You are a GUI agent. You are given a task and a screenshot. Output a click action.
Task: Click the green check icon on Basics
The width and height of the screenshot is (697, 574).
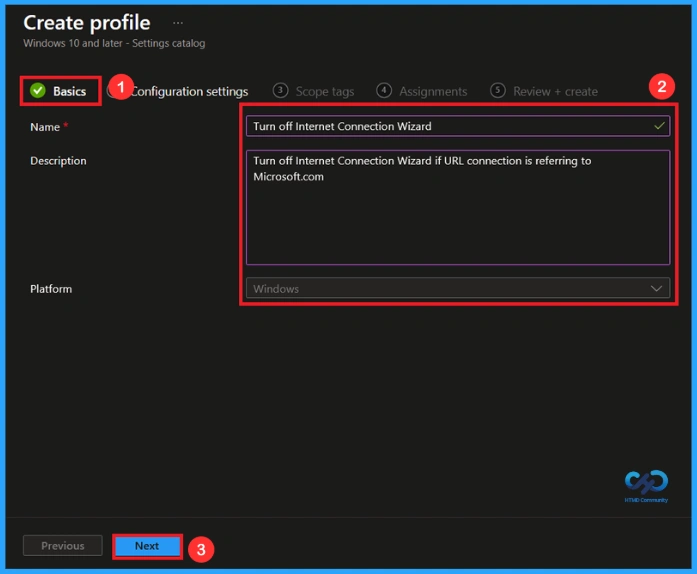click(38, 91)
